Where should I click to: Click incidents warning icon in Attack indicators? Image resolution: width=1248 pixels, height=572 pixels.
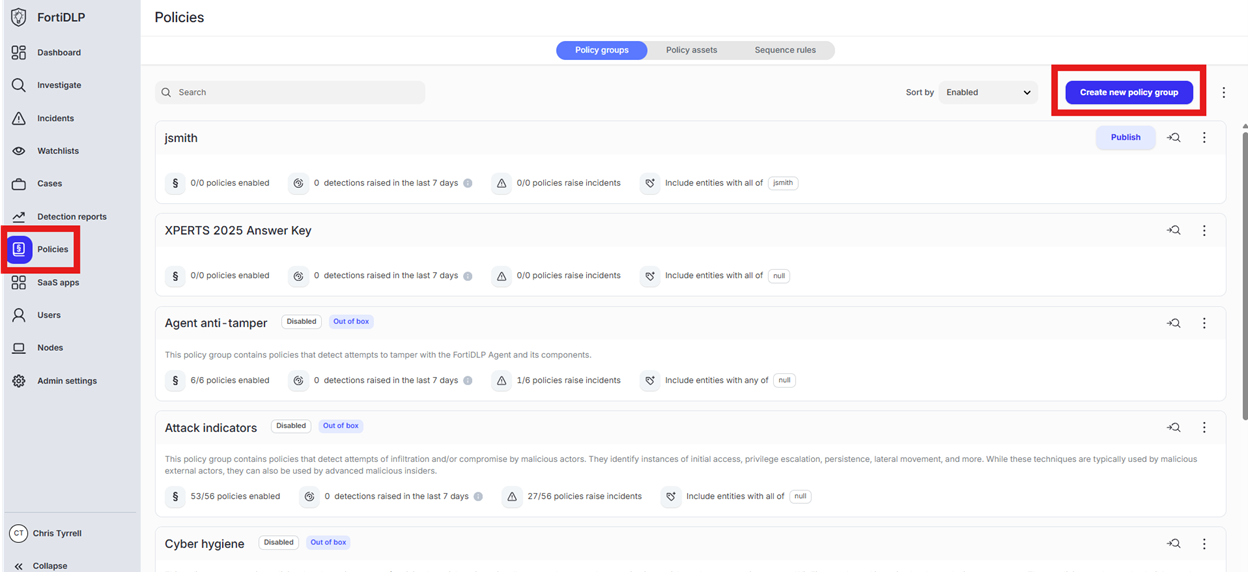pos(512,496)
